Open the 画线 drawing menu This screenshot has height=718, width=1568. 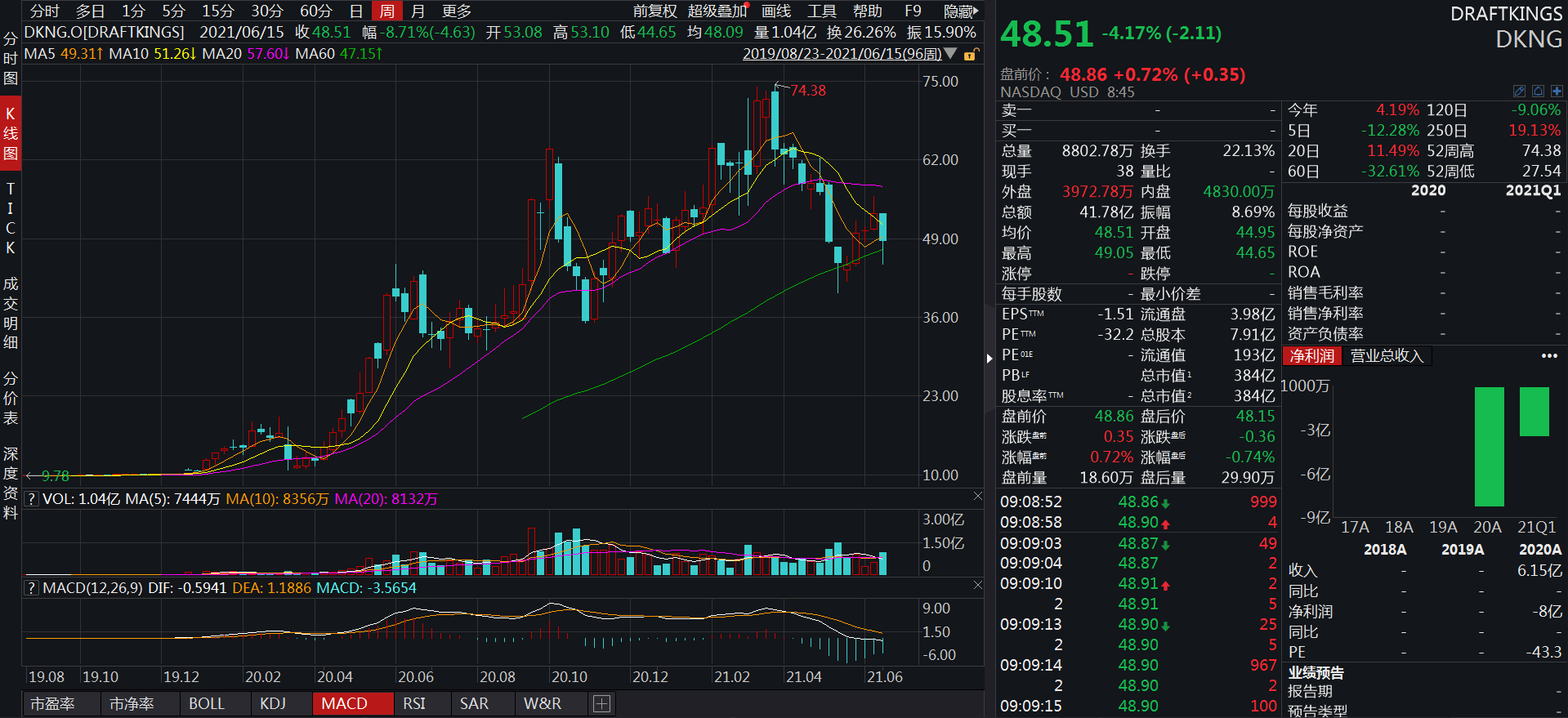click(776, 11)
